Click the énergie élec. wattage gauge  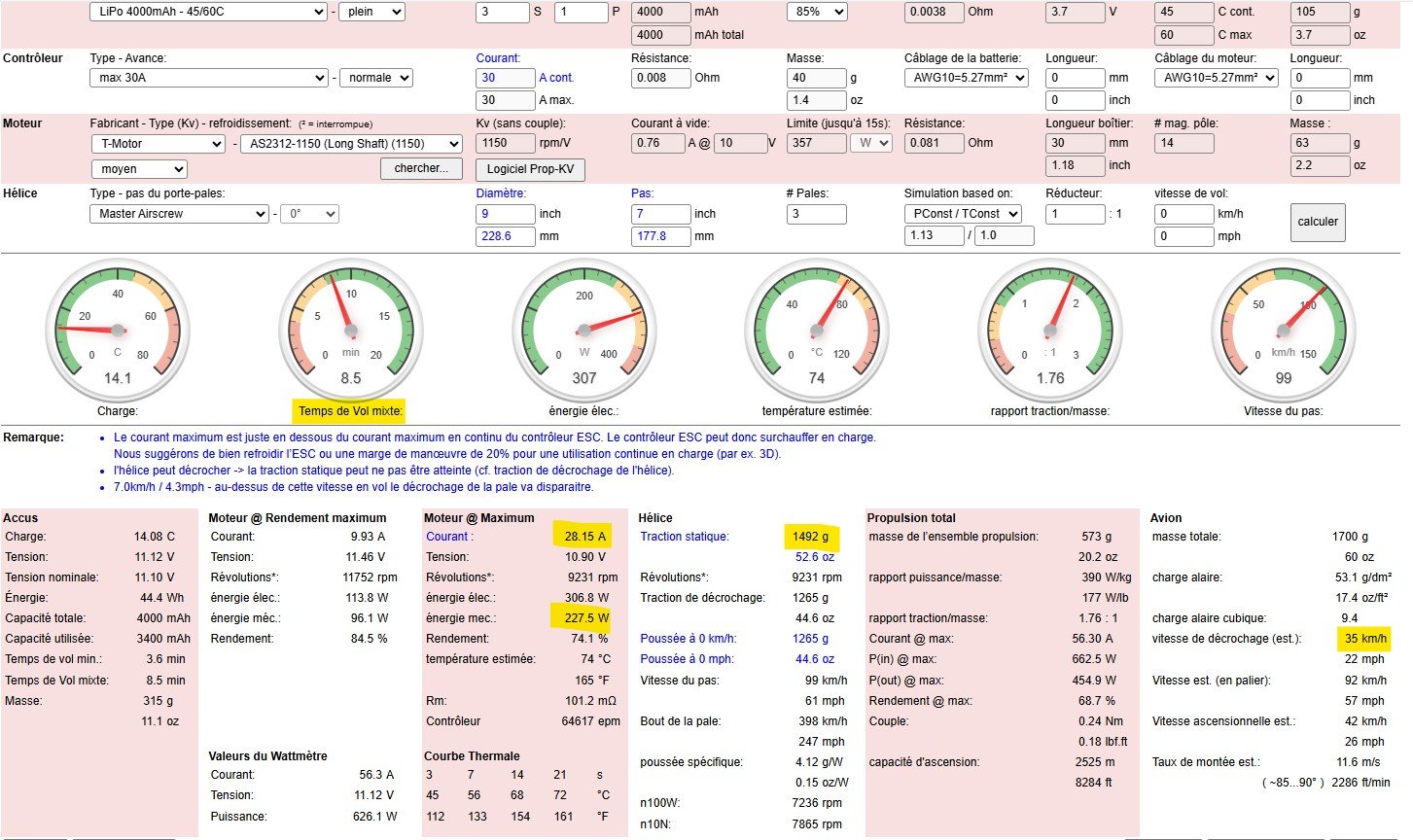tap(583, 329)
